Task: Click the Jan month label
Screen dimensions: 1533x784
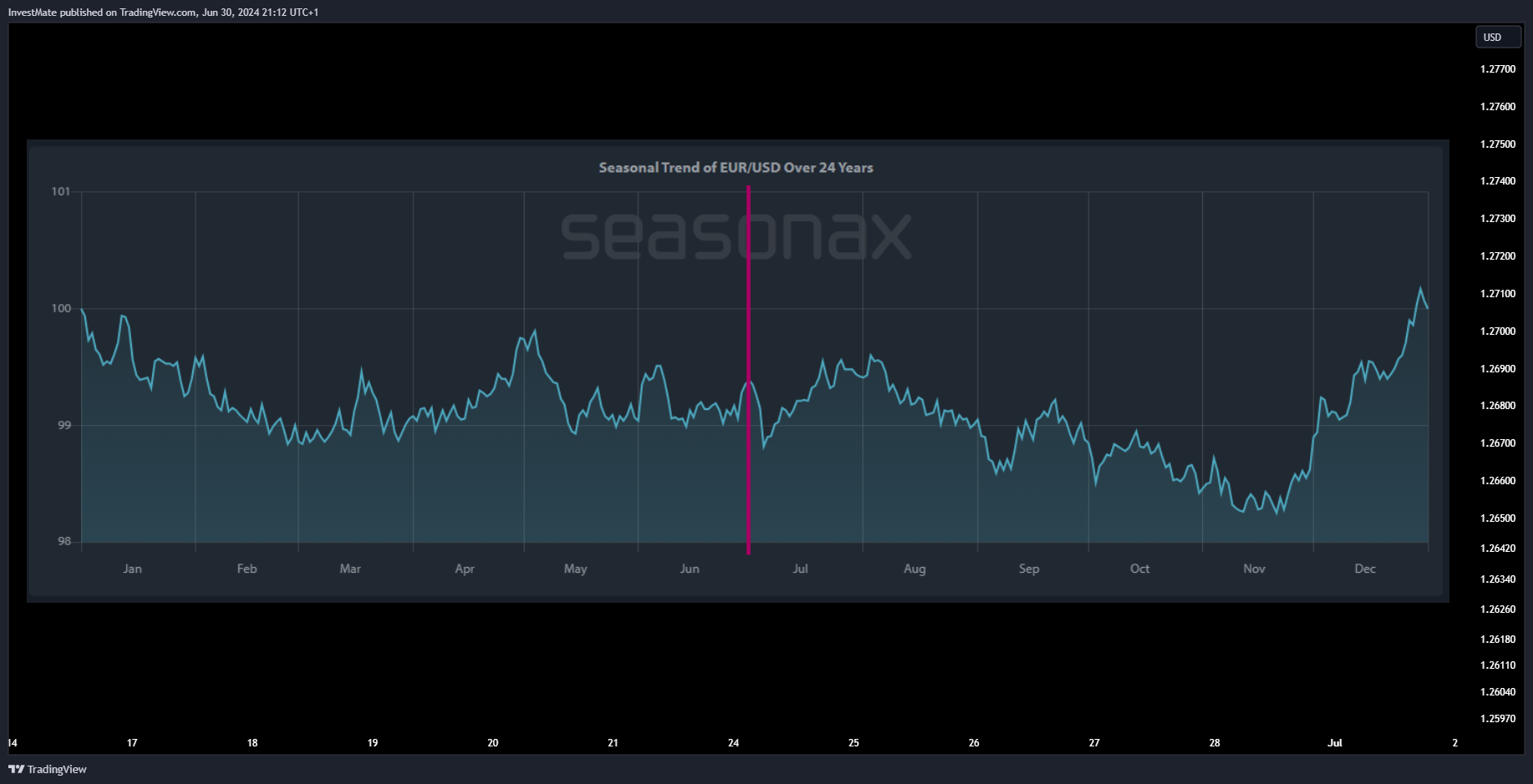Action: coord(133,569)
